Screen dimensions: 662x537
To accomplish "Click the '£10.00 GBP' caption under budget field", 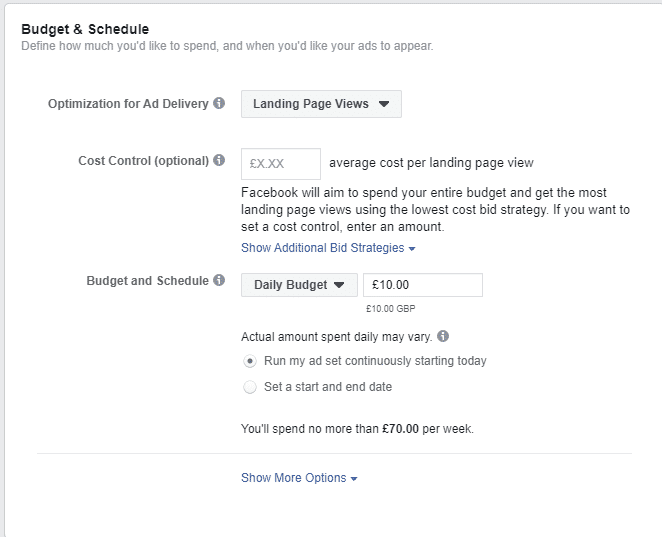I will 391,309.
